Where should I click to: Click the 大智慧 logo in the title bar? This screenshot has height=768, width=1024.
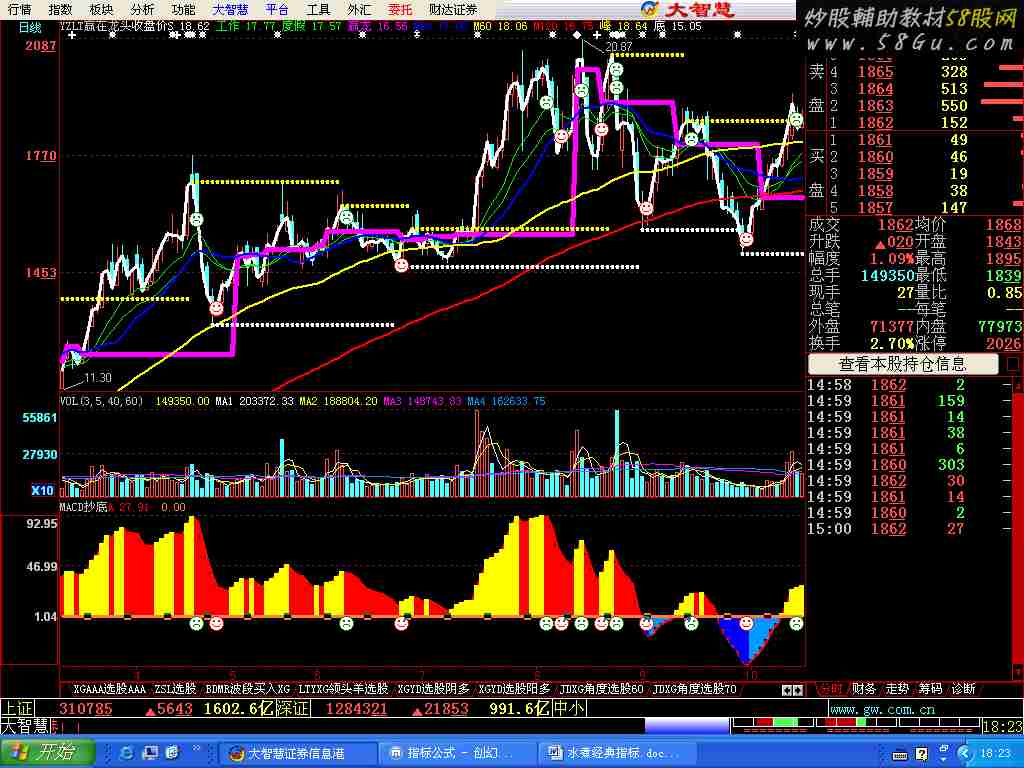pos(686,9)
